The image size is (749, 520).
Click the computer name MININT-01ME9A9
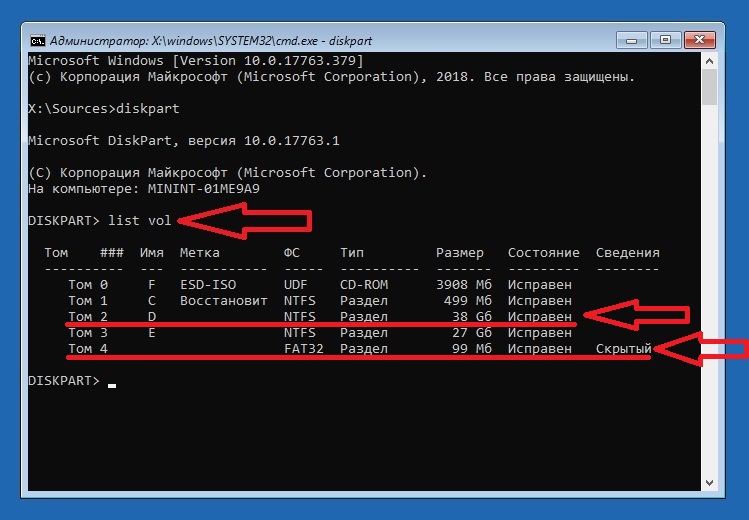[203, 189]
